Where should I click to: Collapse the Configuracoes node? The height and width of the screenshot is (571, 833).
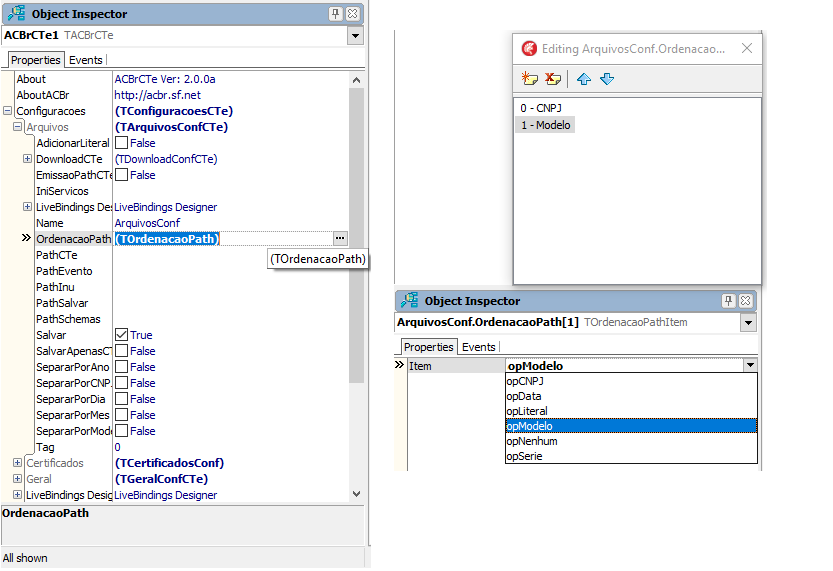click(7, 110)
